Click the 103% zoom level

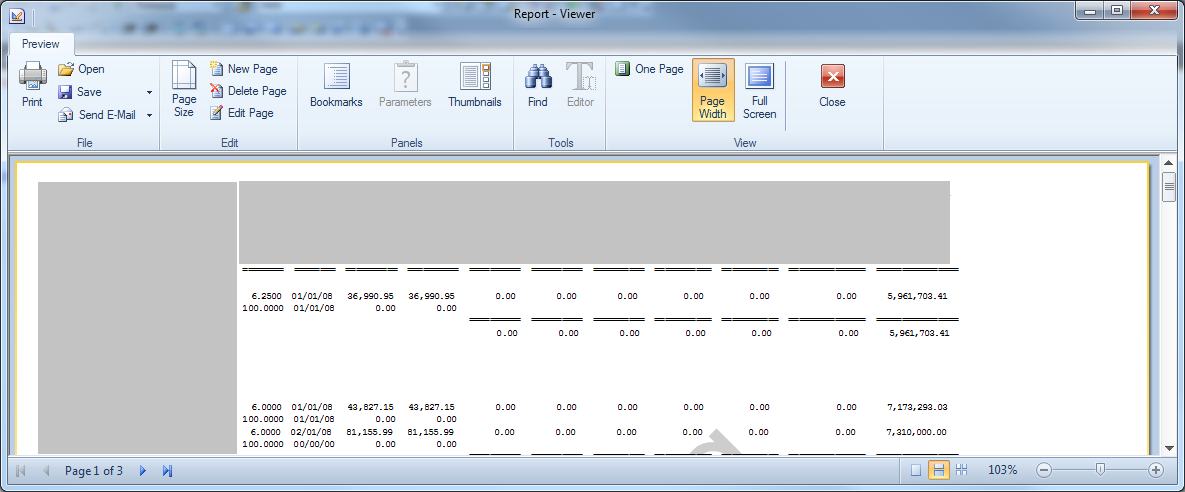click(x=1002, y=470)
